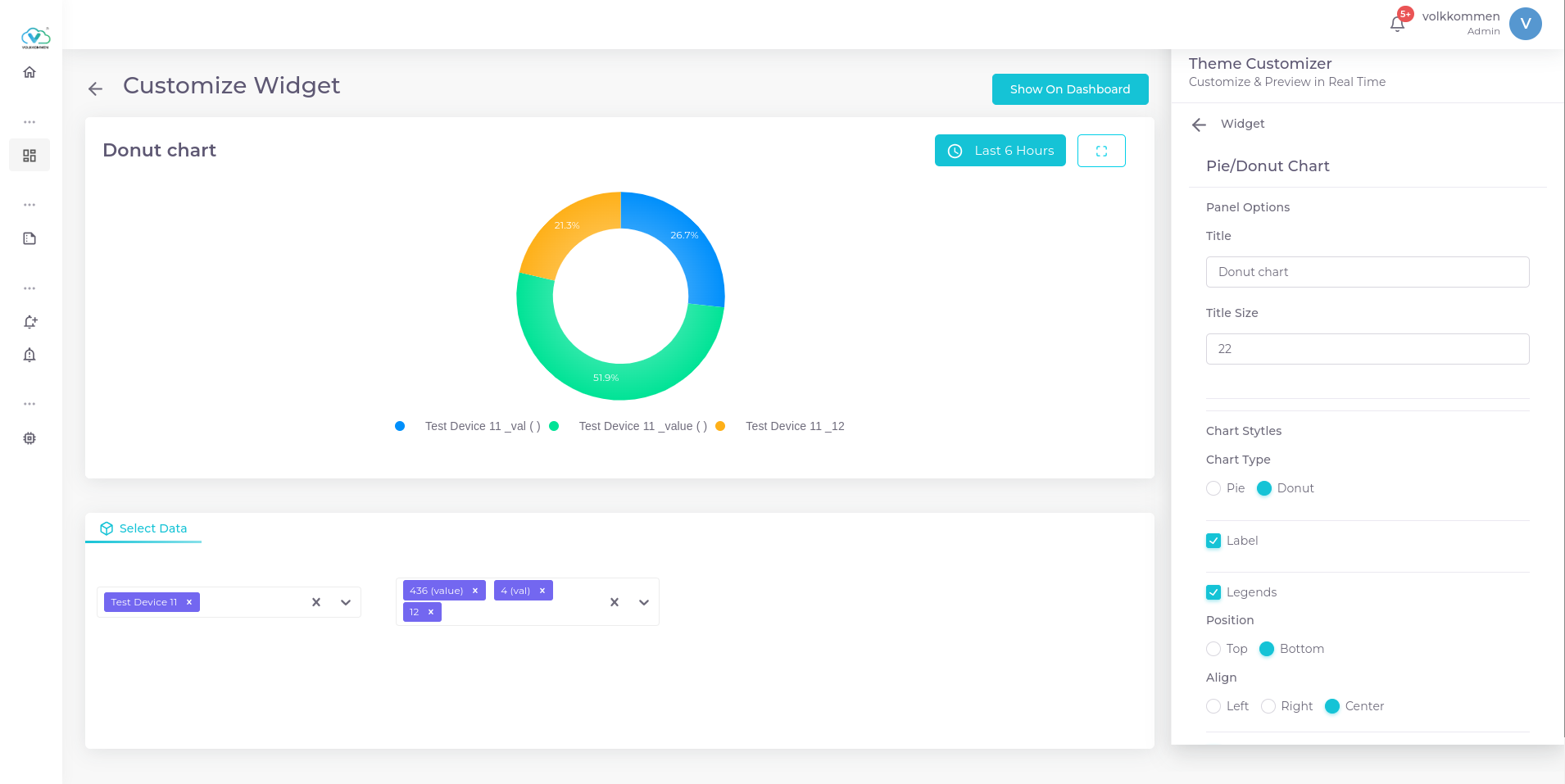Screen dimensions: 1565x784
Task: Switch to the Select Data tab
Action: point(144,528)
